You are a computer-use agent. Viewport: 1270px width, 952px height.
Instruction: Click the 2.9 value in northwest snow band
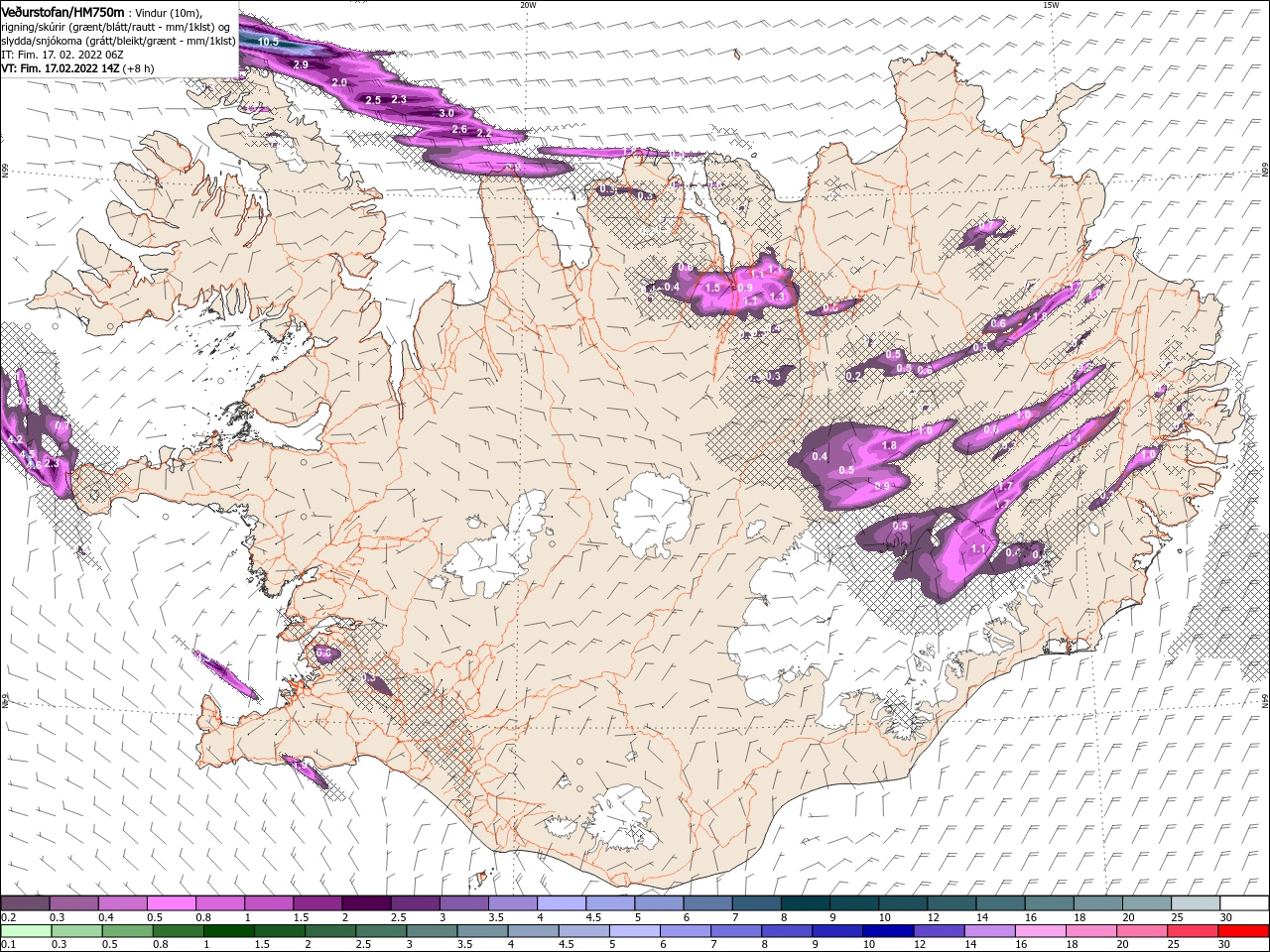302,64
